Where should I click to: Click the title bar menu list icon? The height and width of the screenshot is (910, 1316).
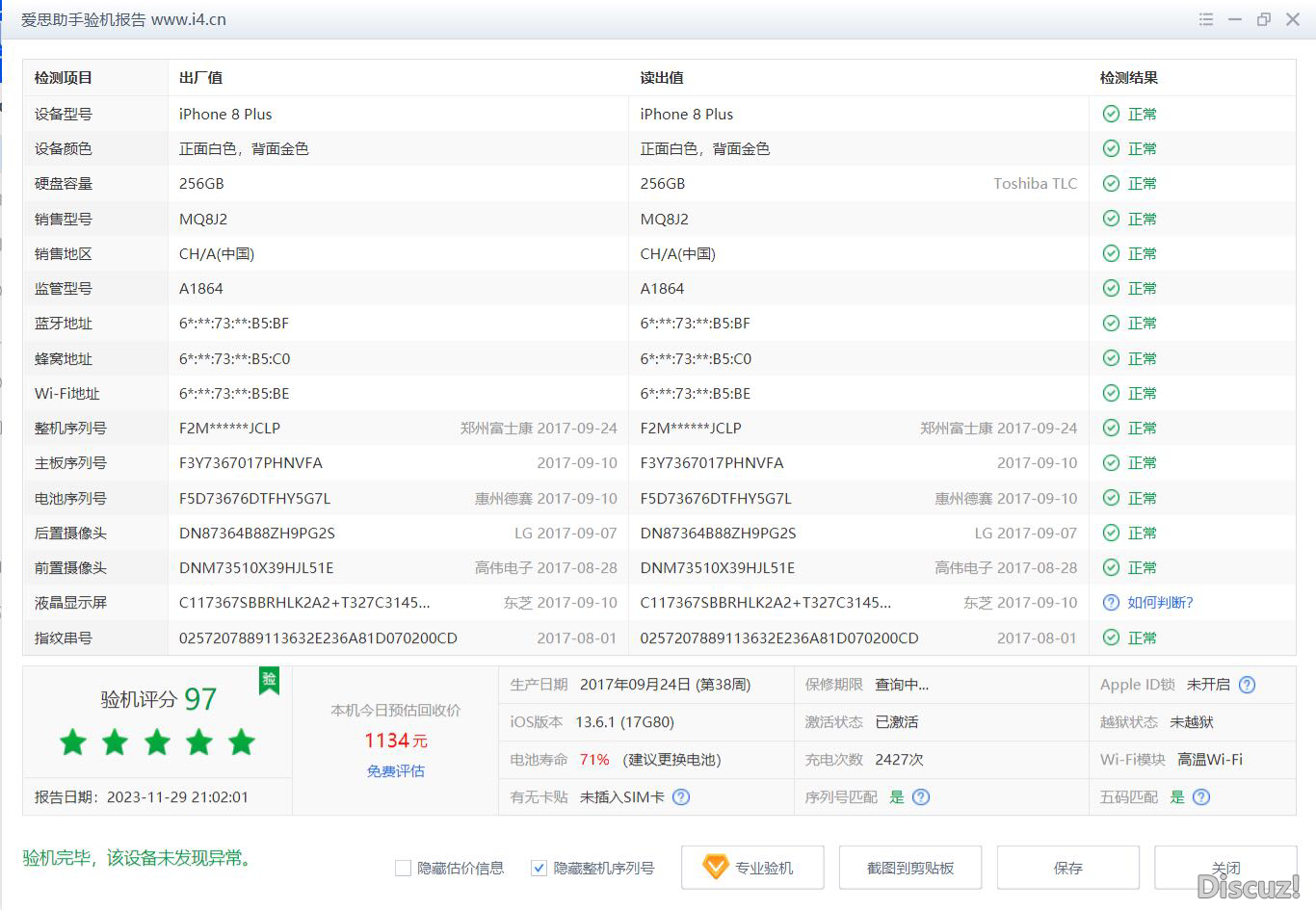[x=1205, y=19]
